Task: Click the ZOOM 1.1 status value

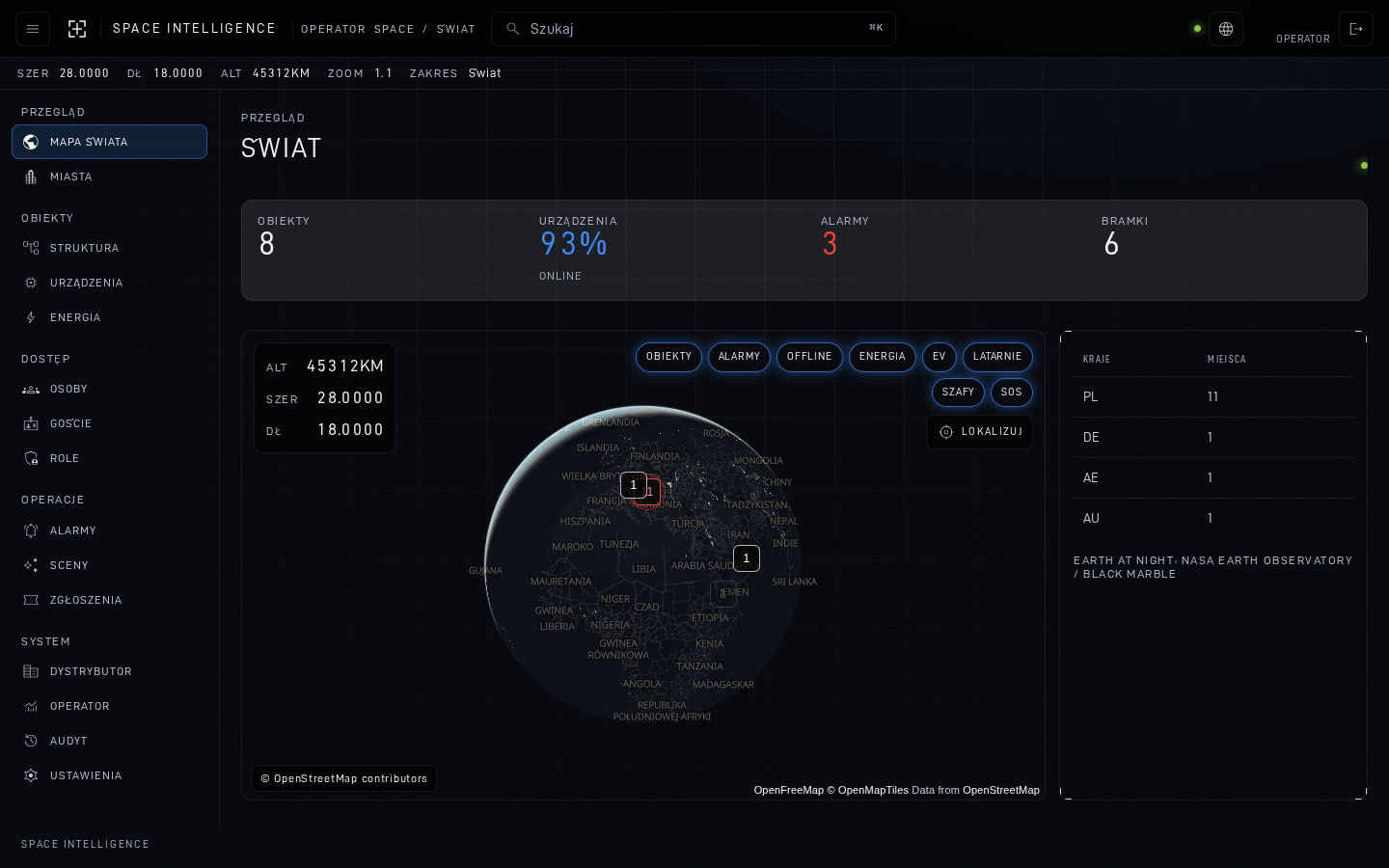Action: point(360,73)
